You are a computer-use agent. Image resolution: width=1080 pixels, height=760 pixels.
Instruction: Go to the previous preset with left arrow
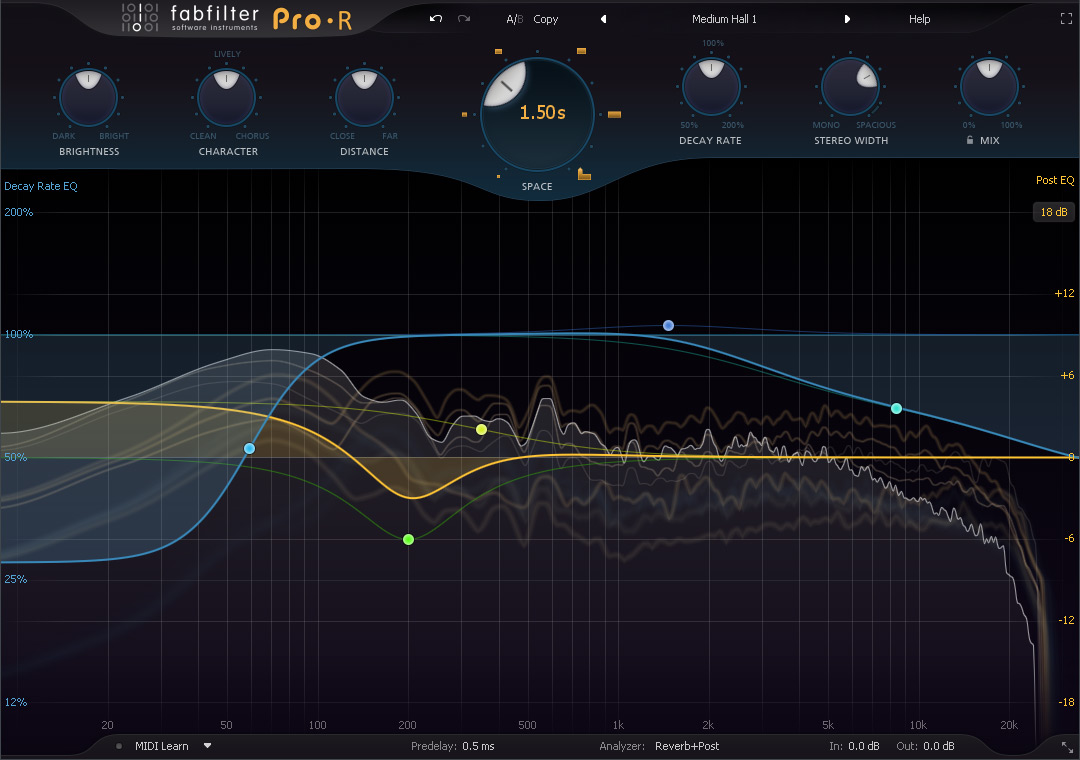[x=603, y=19]
